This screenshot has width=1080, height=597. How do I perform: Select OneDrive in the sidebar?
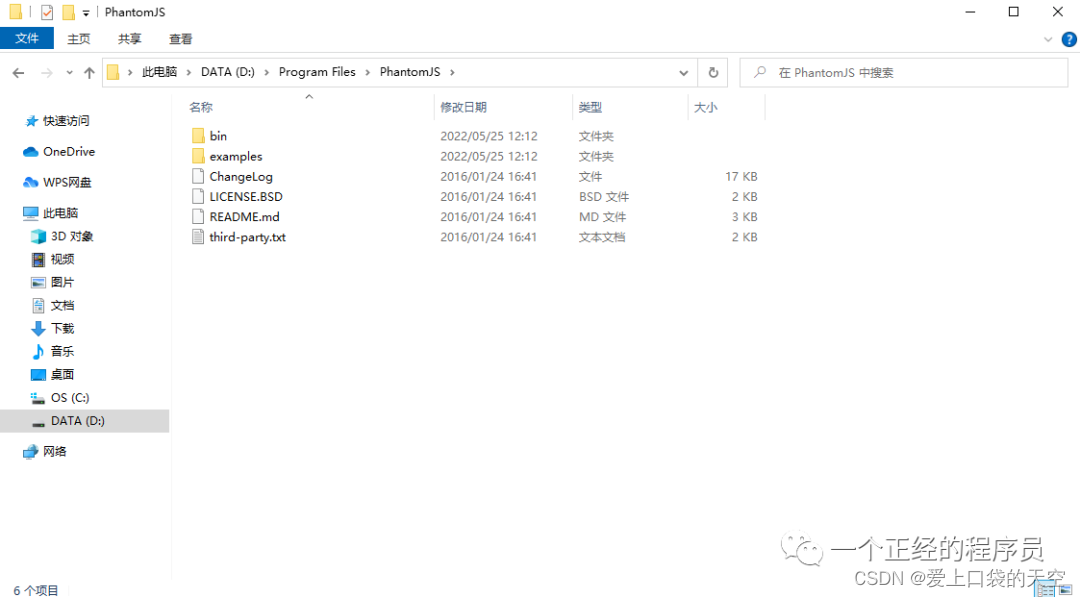pos(66,151)
